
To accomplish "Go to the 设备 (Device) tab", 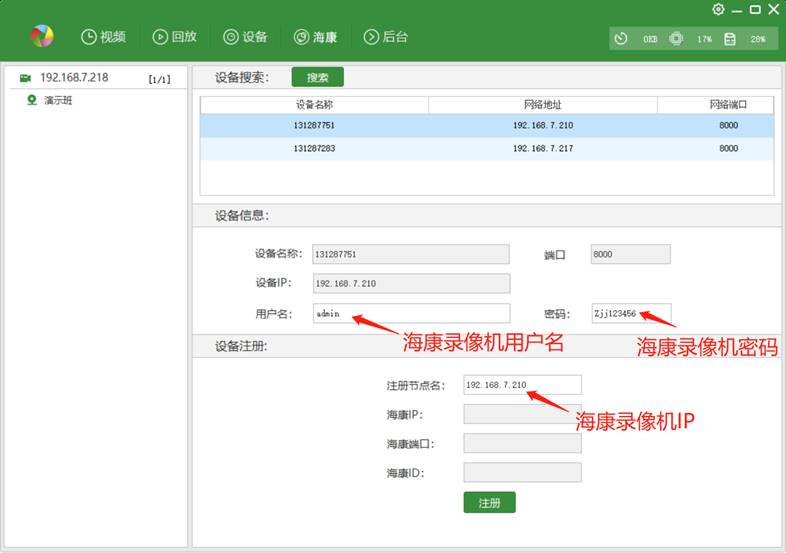I will (245, 37).
